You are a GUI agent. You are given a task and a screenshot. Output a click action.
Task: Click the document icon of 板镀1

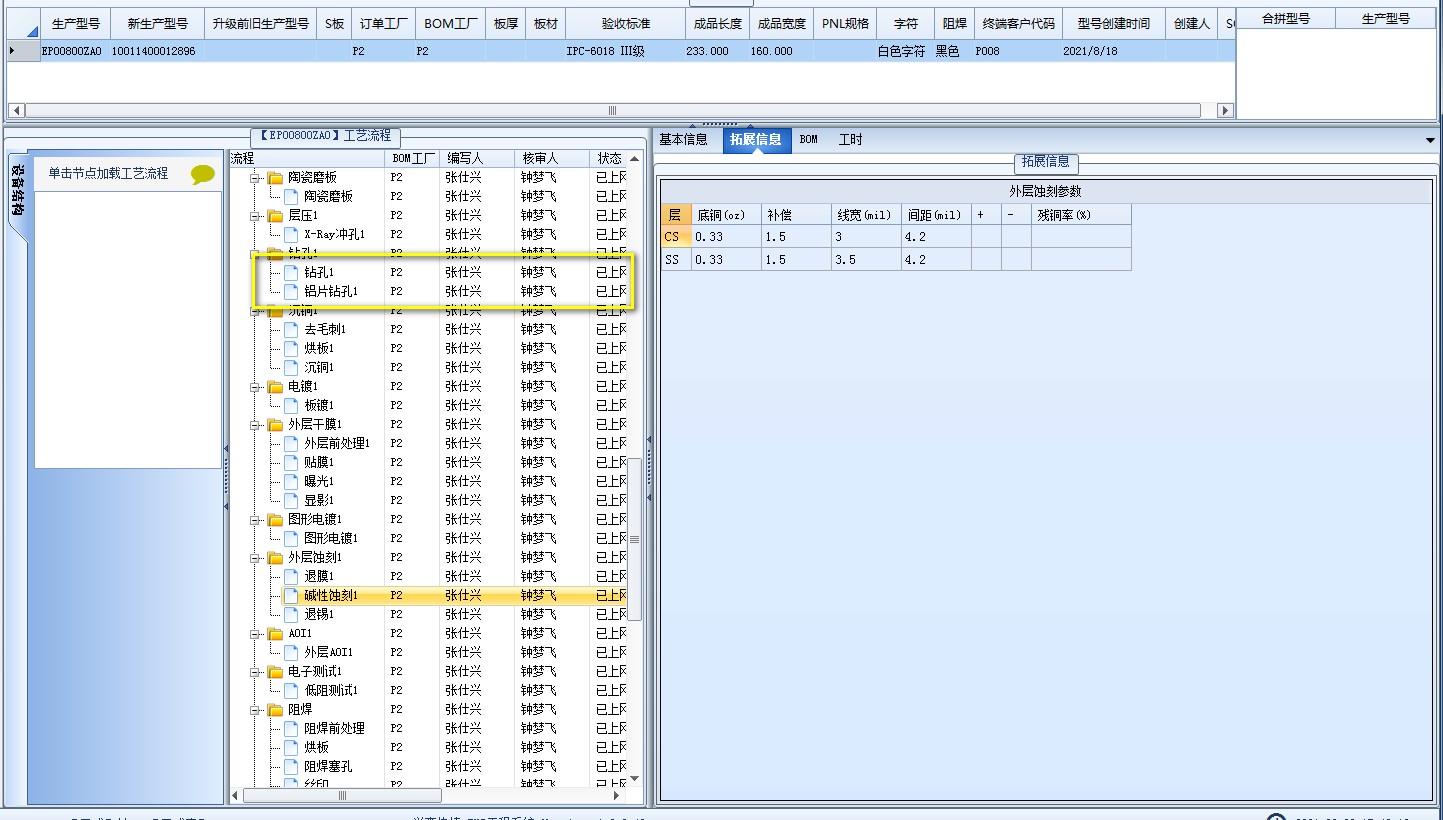(291, 405)
